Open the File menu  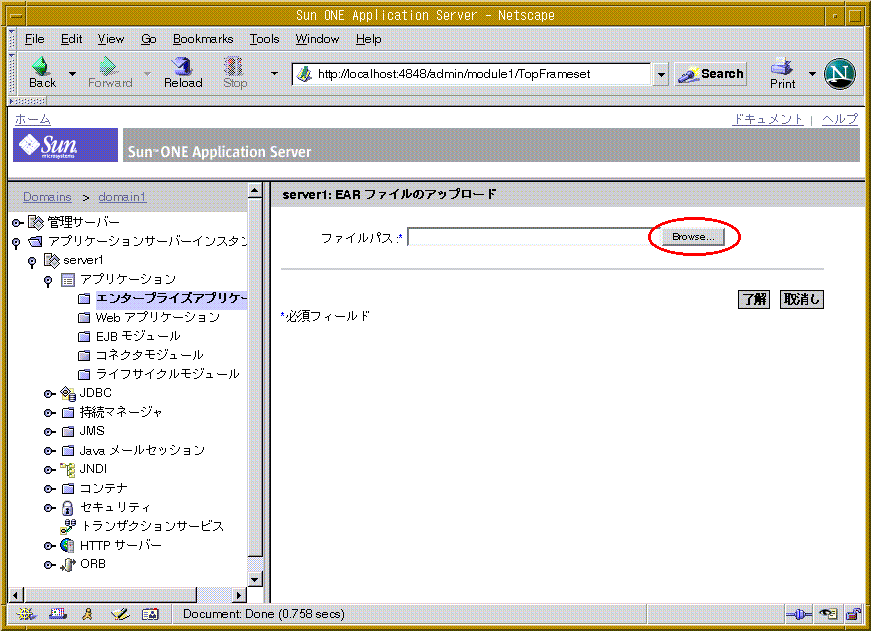pyautogui.click(x=34, y=39)
